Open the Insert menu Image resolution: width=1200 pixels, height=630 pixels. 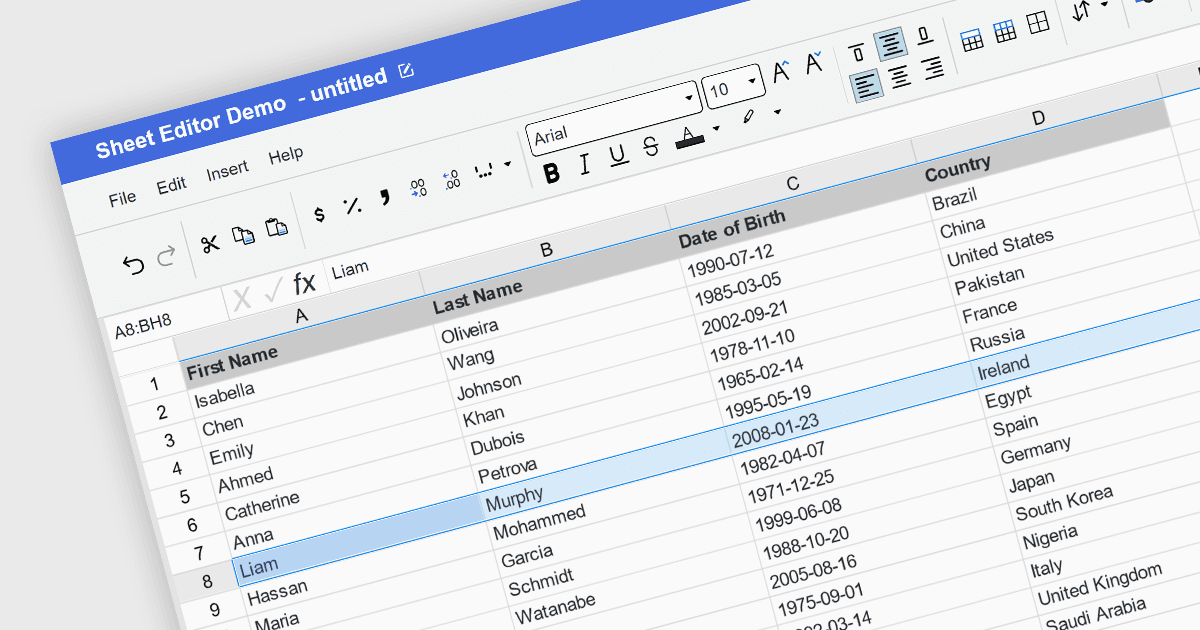[227, 171]
